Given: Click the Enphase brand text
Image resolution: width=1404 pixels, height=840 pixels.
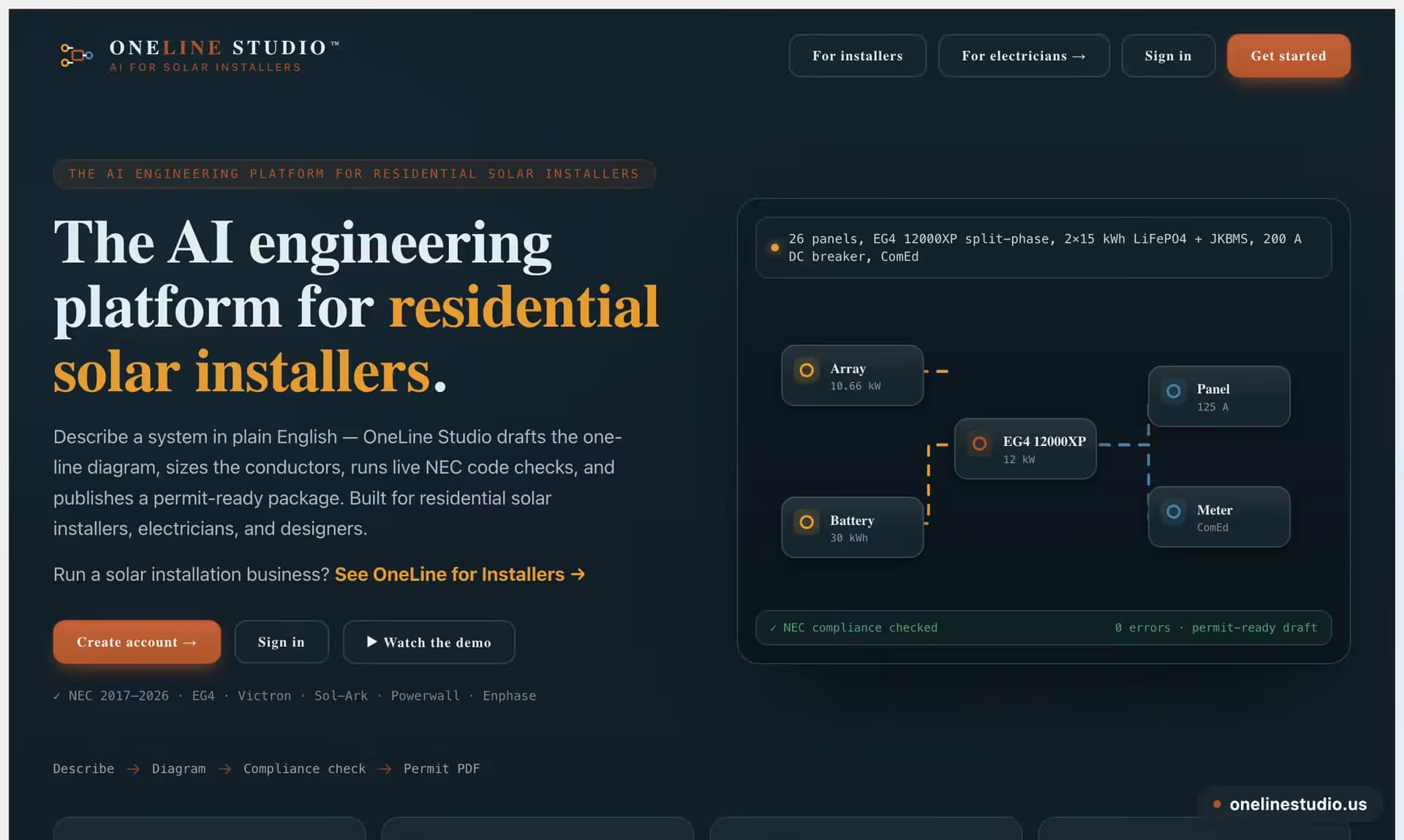Looking at the screenshot, I should tap(509, 696).
